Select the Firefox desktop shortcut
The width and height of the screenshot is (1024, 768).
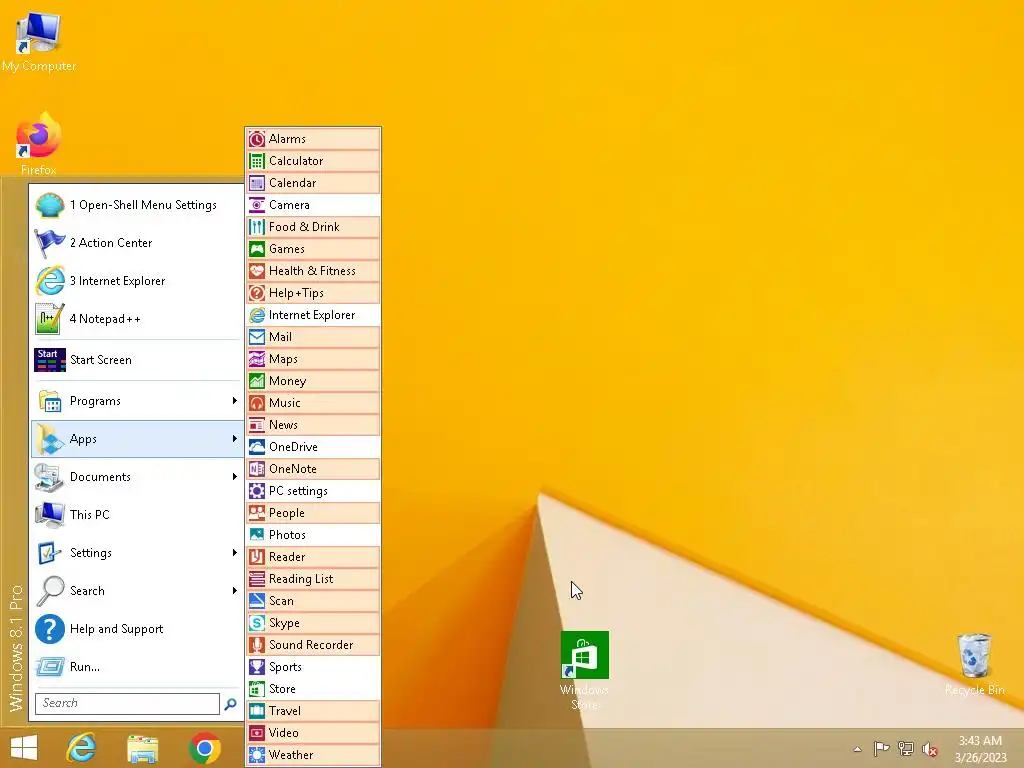point(39,144)
